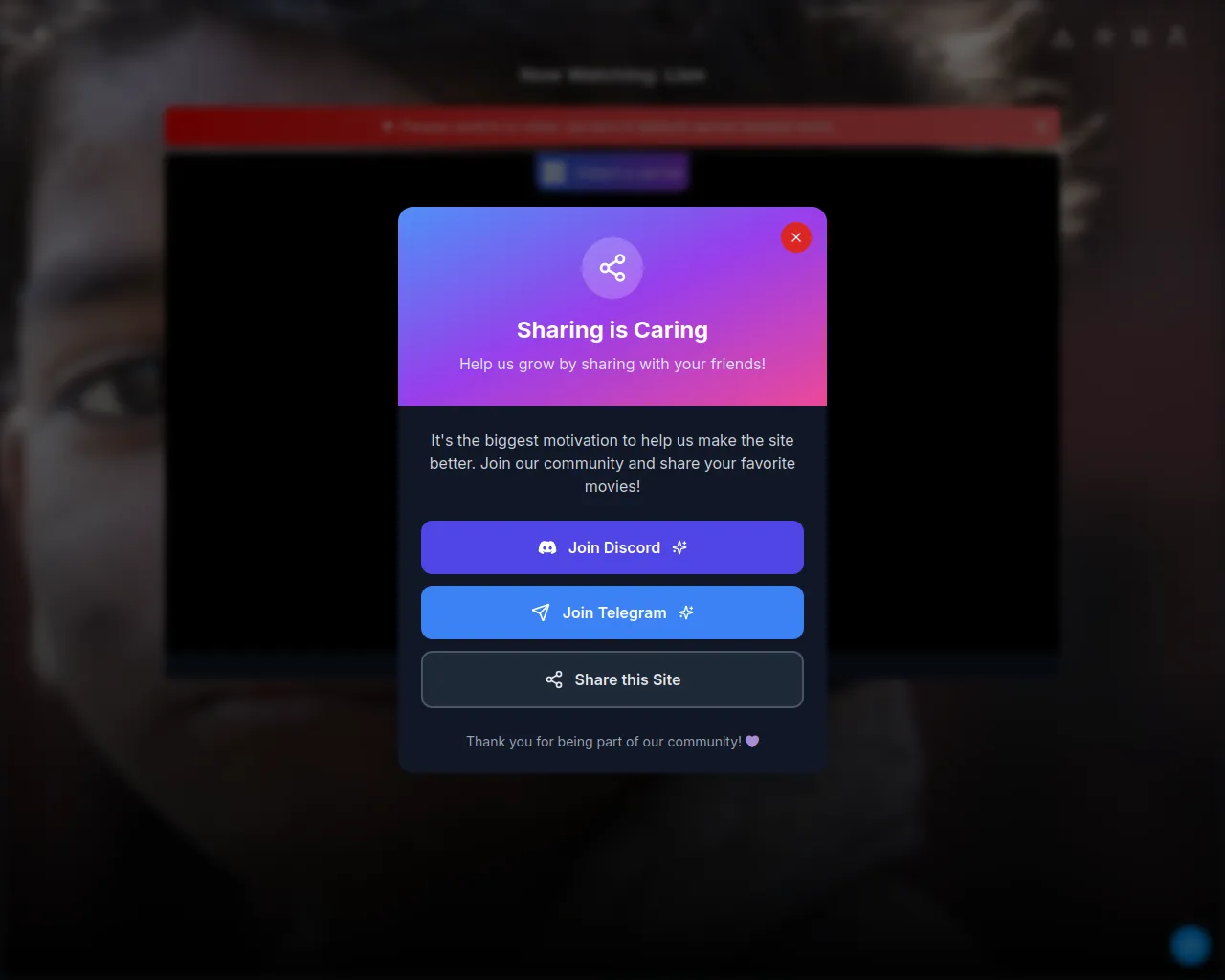Close the Sharing is Caring popup
Screen dimensions: 1225x980
pyautogui.click(x=796, y=237)
